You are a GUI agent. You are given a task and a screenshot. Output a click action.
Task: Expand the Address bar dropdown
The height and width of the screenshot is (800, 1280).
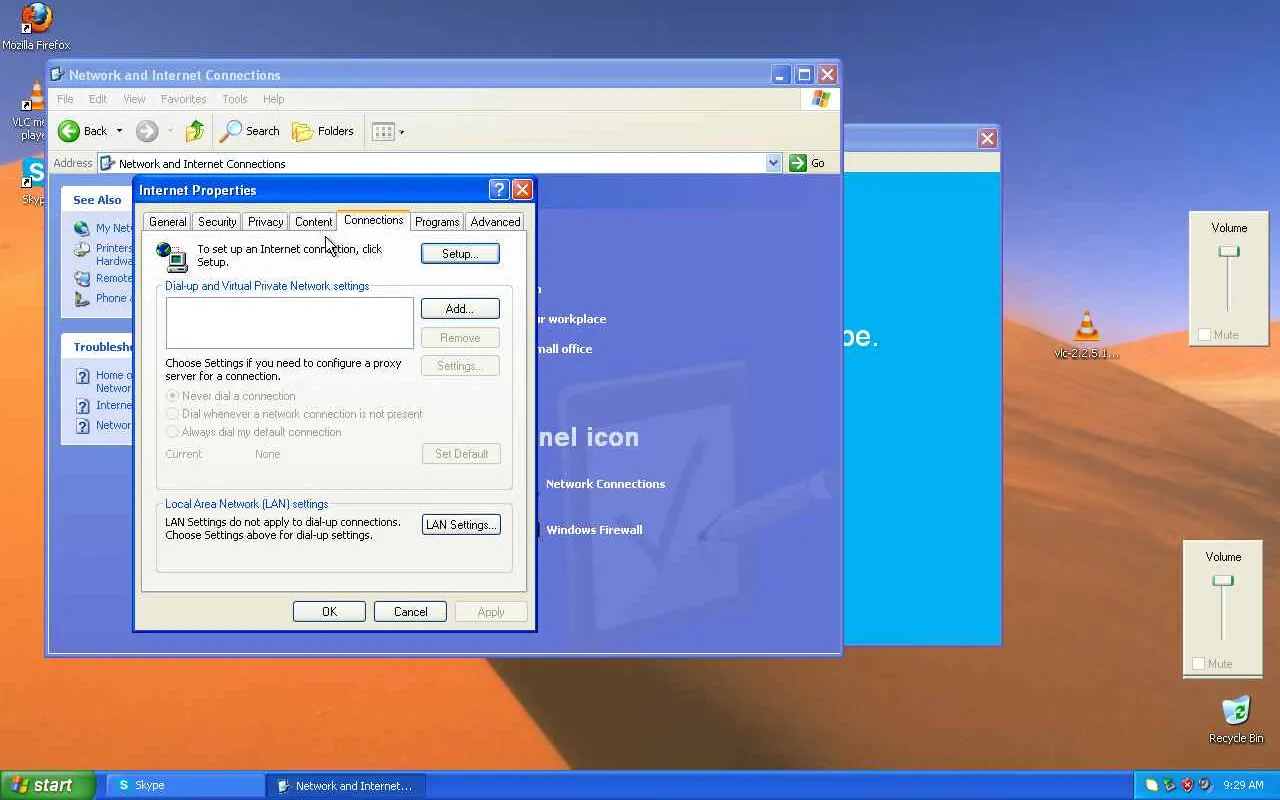[x=773, y=163]
